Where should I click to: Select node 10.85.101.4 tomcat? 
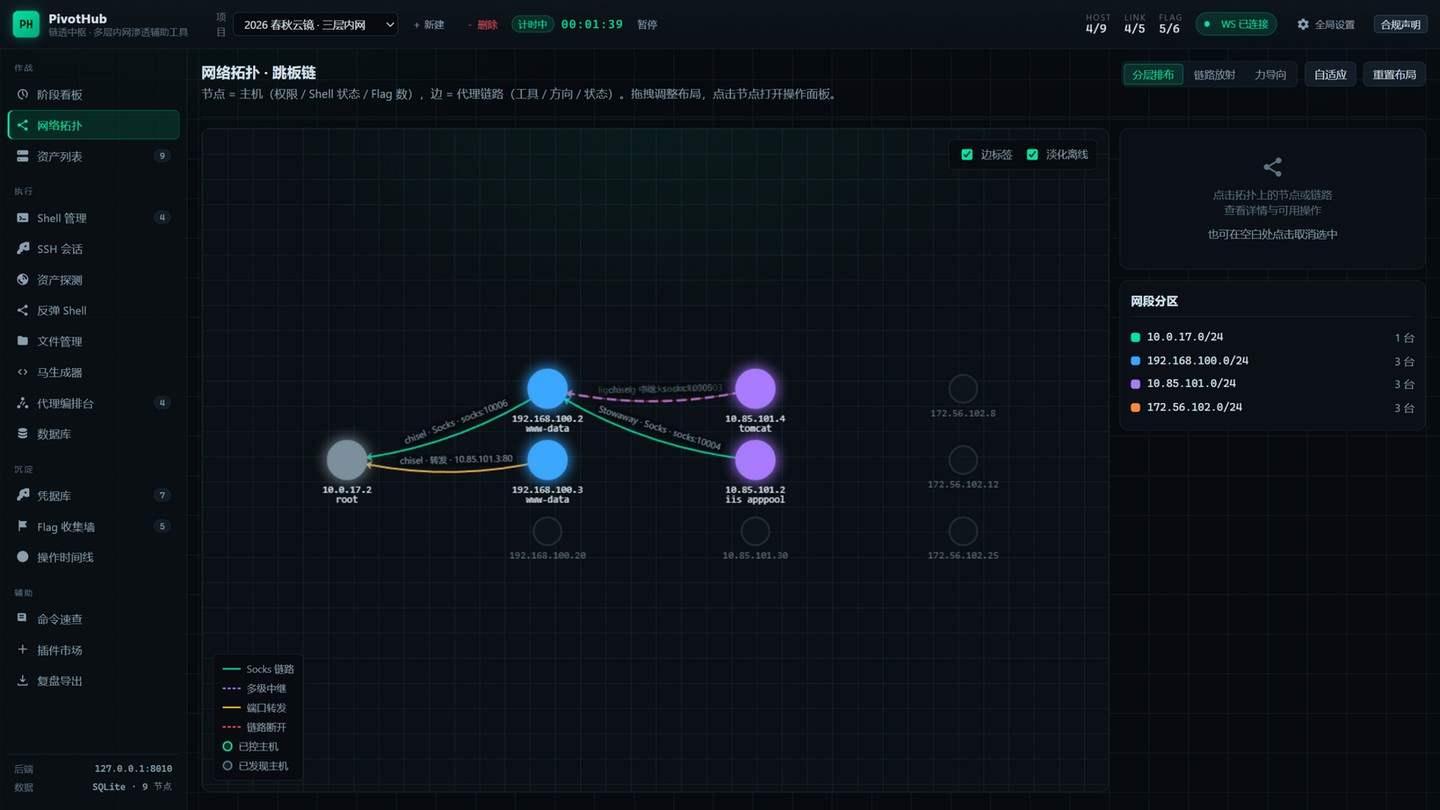(x=755, y=389)
